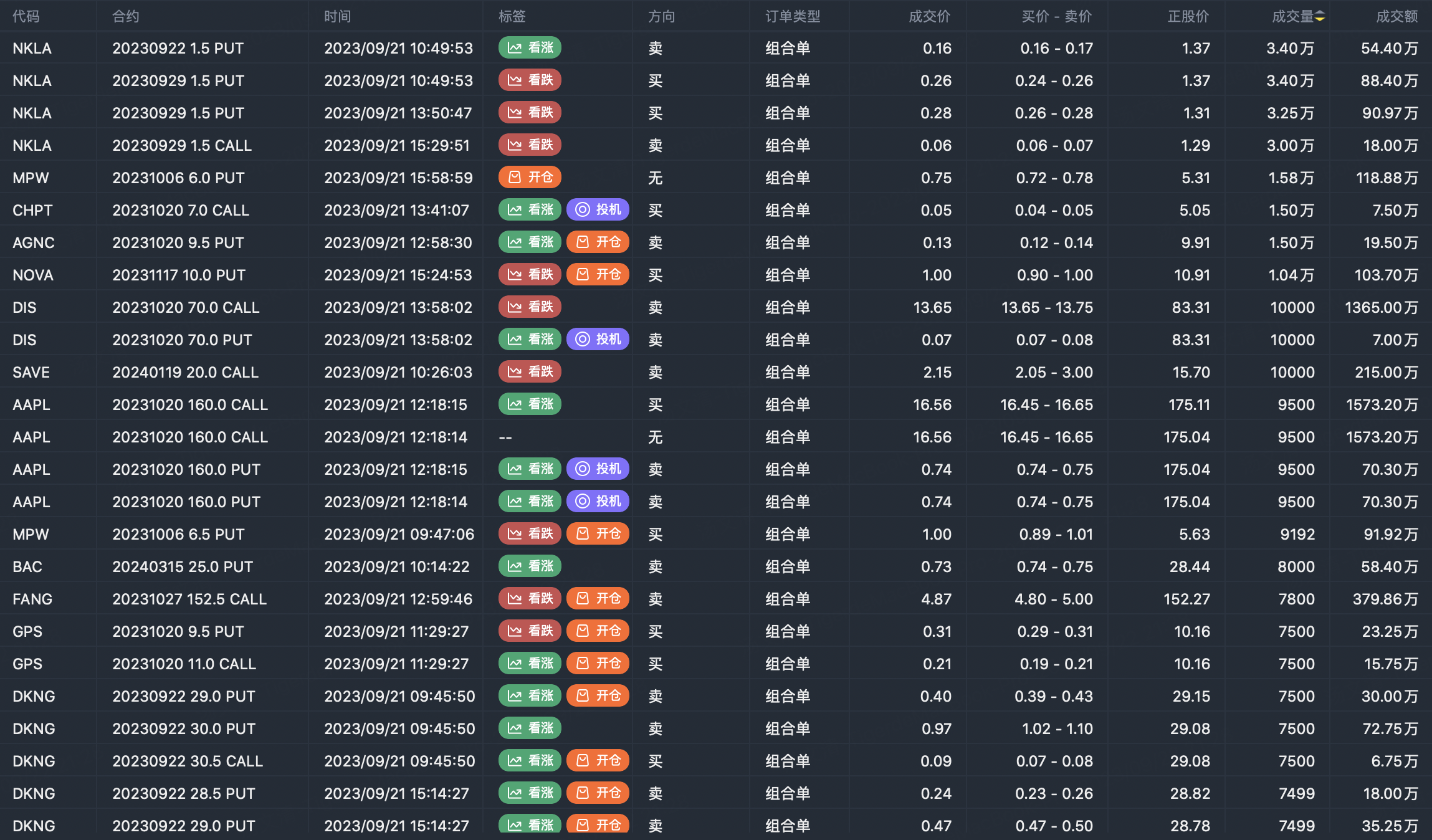This screenshot has width=1432, height=840.
Task: Click the 买价 - 卖价 column header
Action: click(x=1057, y=16)
